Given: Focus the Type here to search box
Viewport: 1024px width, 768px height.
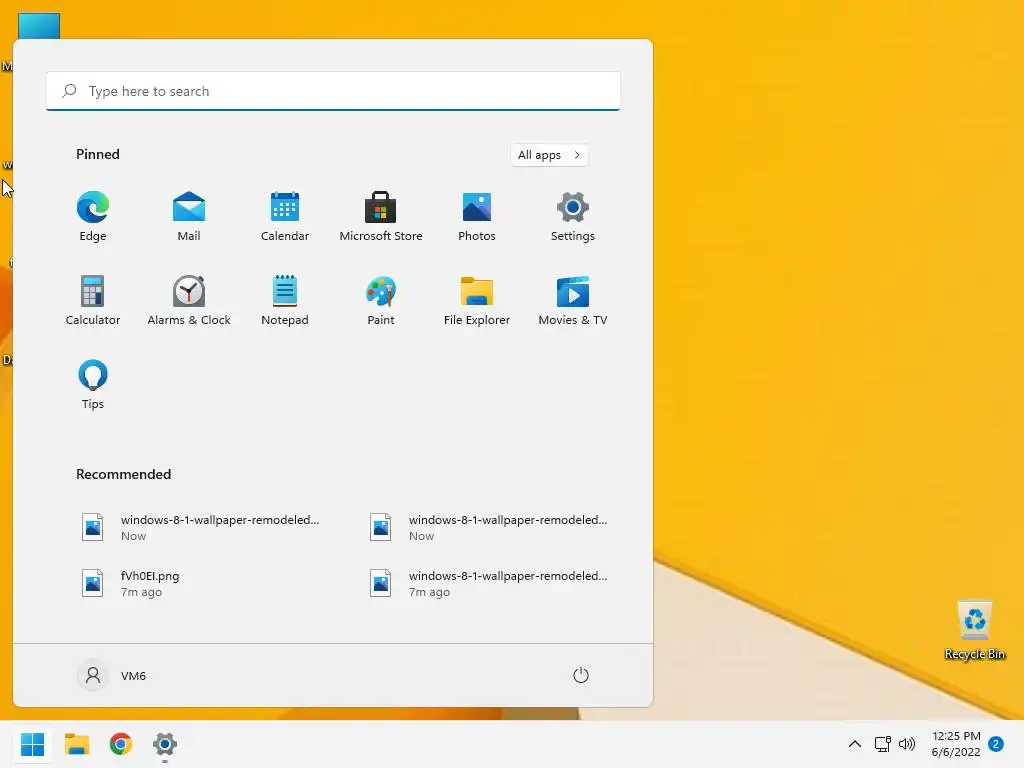Looking at the screenshot, I should pyautogui.click(x=333, y=91).
